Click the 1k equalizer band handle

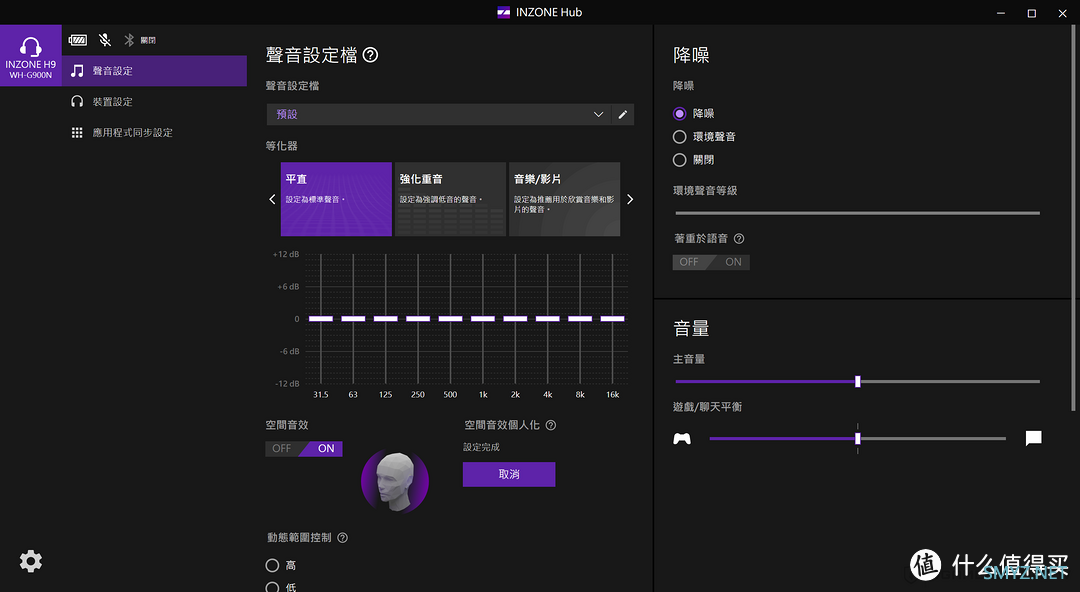tap(483, 318)
